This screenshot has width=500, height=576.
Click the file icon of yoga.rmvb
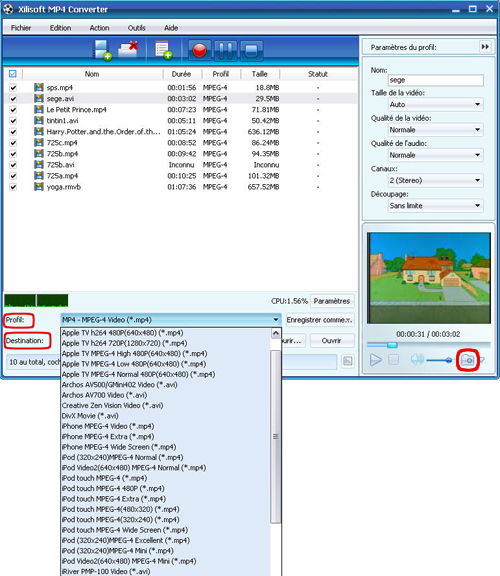(x=39, y=187)
